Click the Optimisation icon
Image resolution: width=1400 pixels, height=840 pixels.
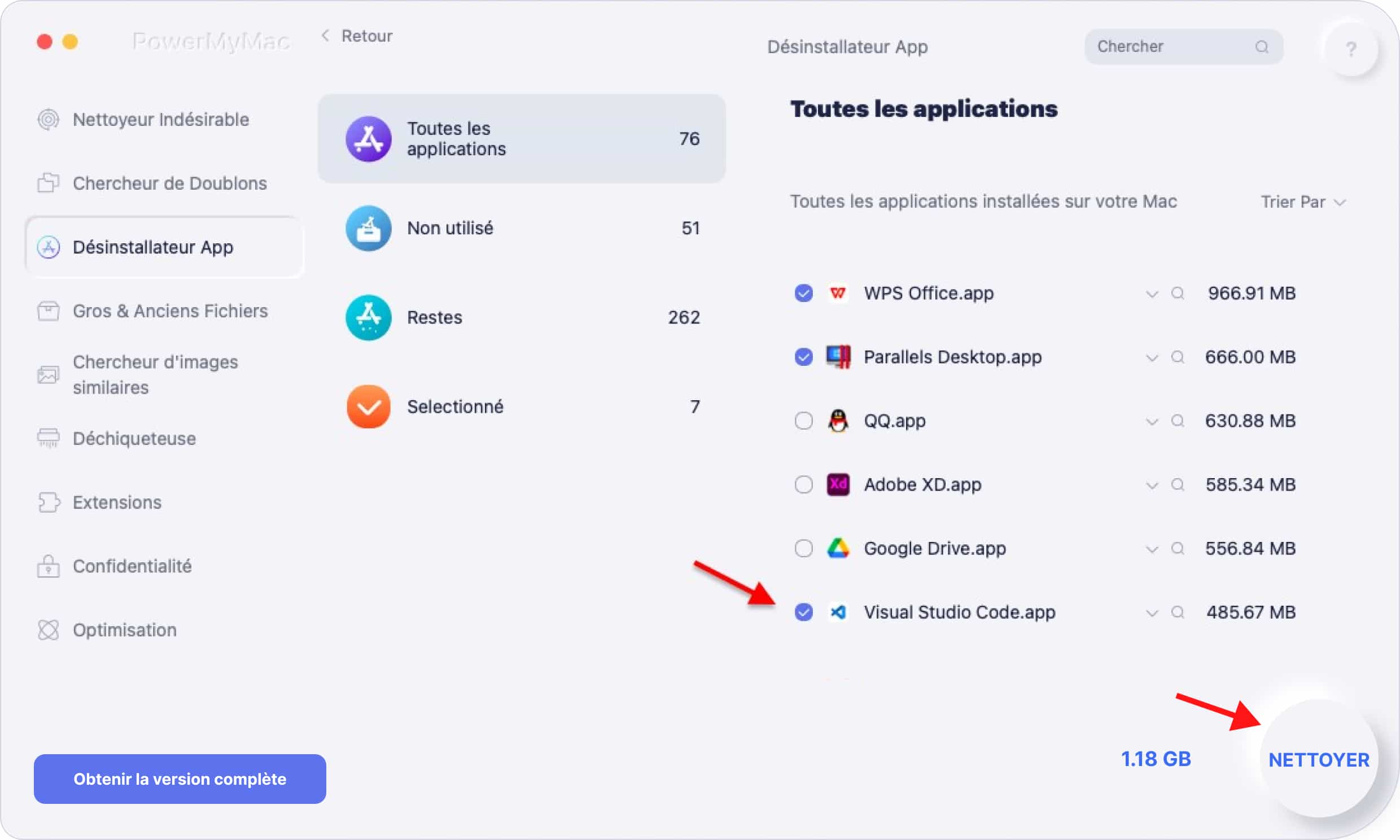click(x=49, y=630)
